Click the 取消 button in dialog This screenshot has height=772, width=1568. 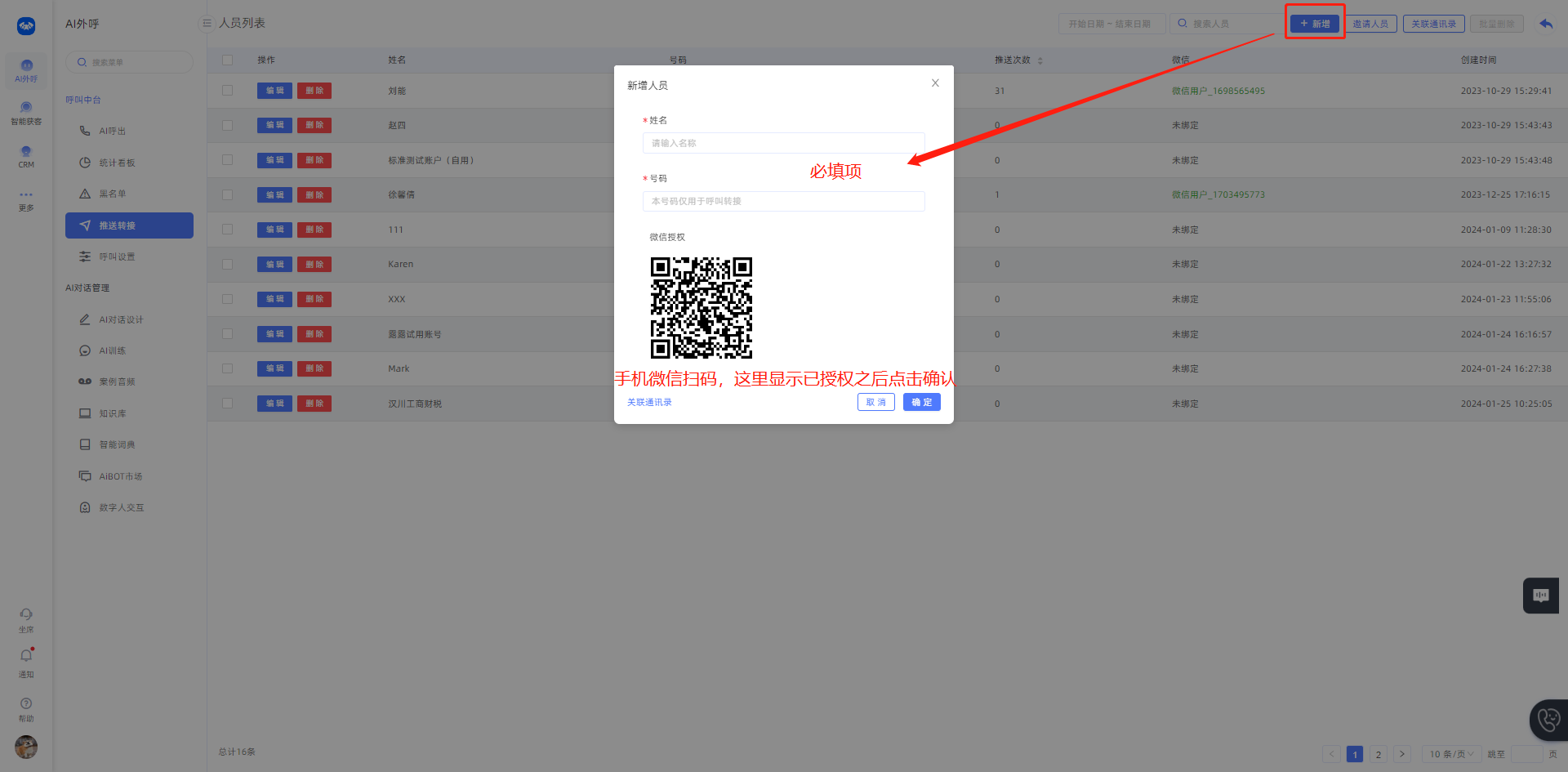click(876, 402)
